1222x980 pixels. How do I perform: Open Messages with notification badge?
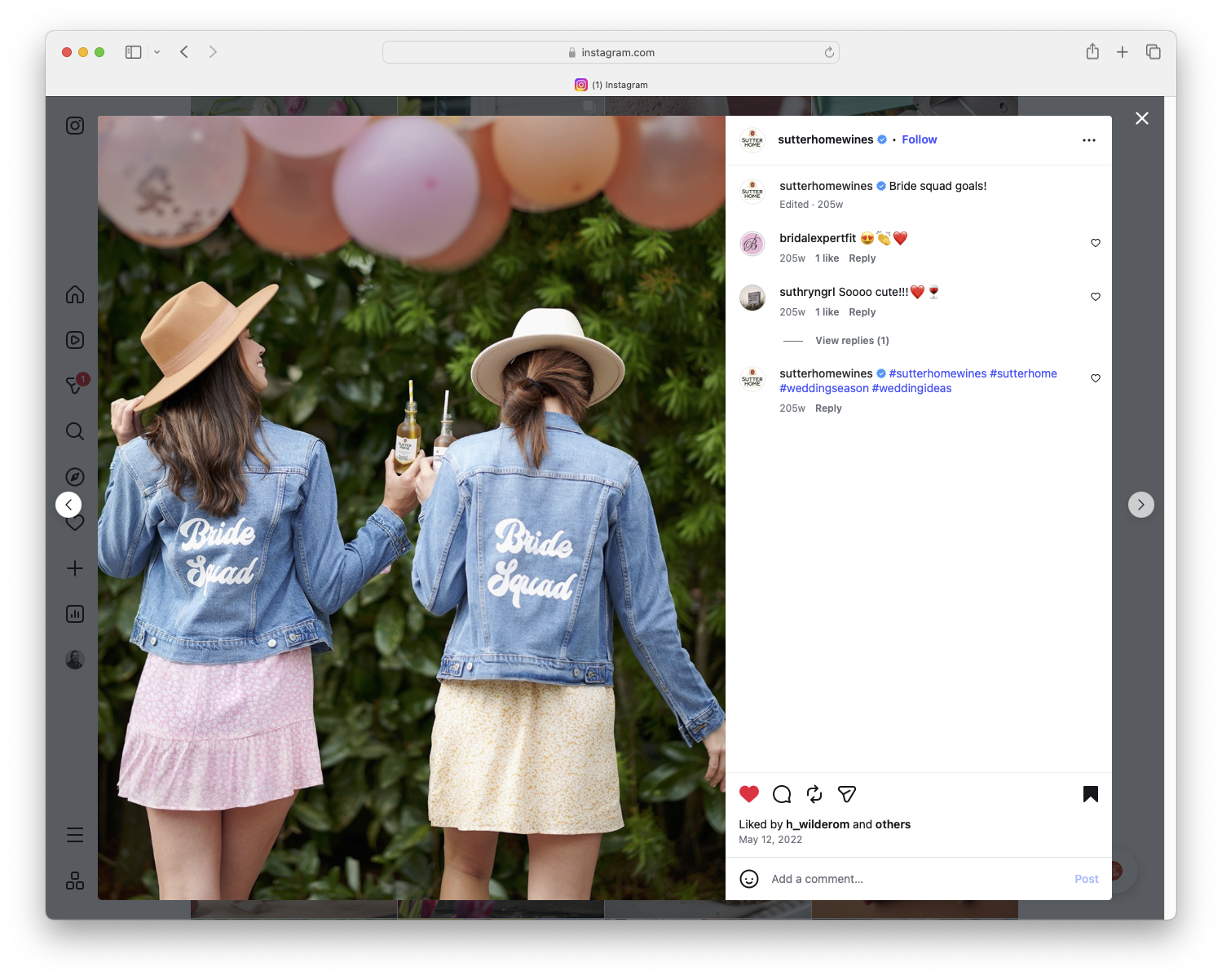click(76, 384)
